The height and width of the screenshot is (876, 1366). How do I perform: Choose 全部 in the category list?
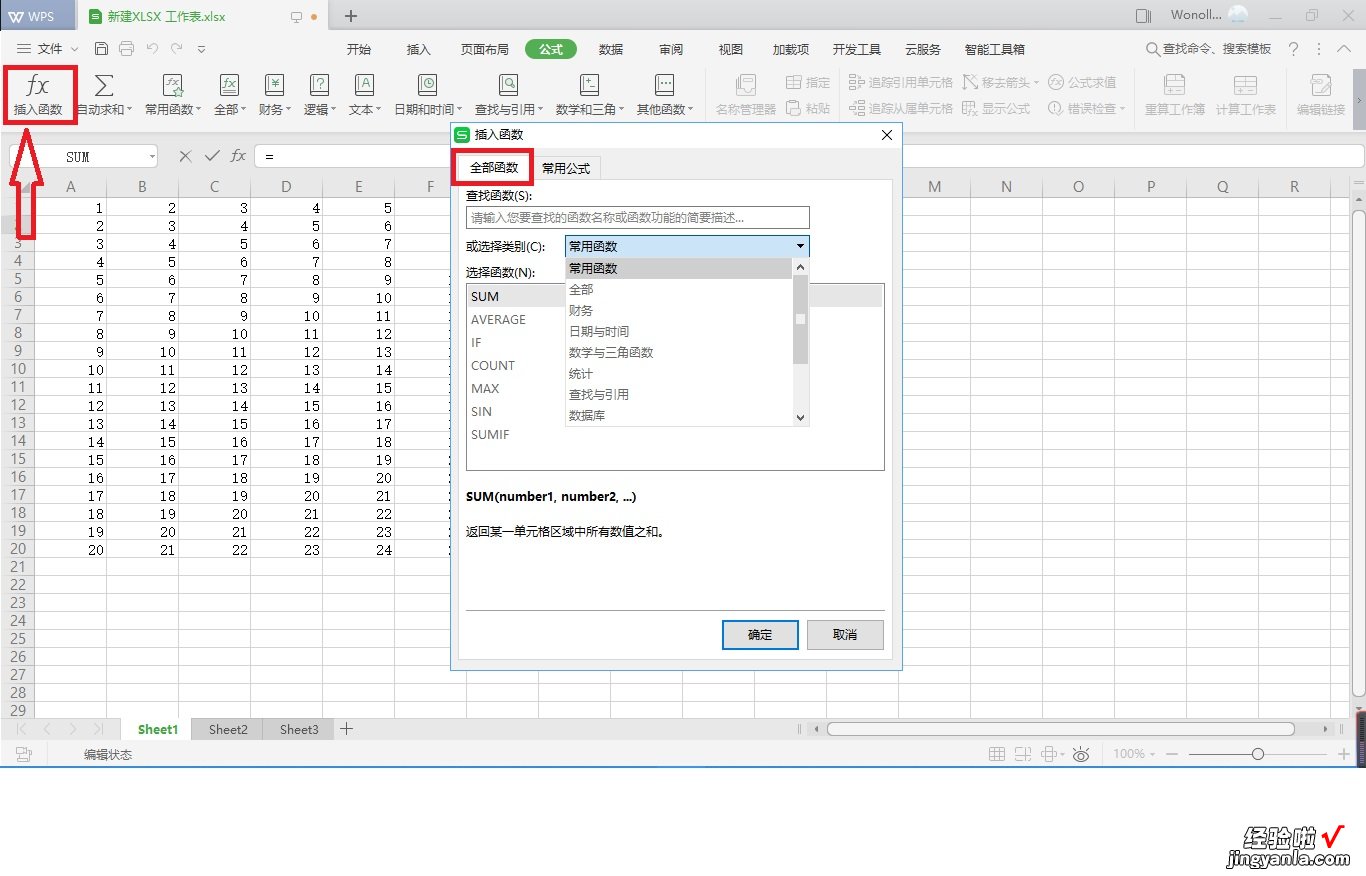tap(680, 289)
